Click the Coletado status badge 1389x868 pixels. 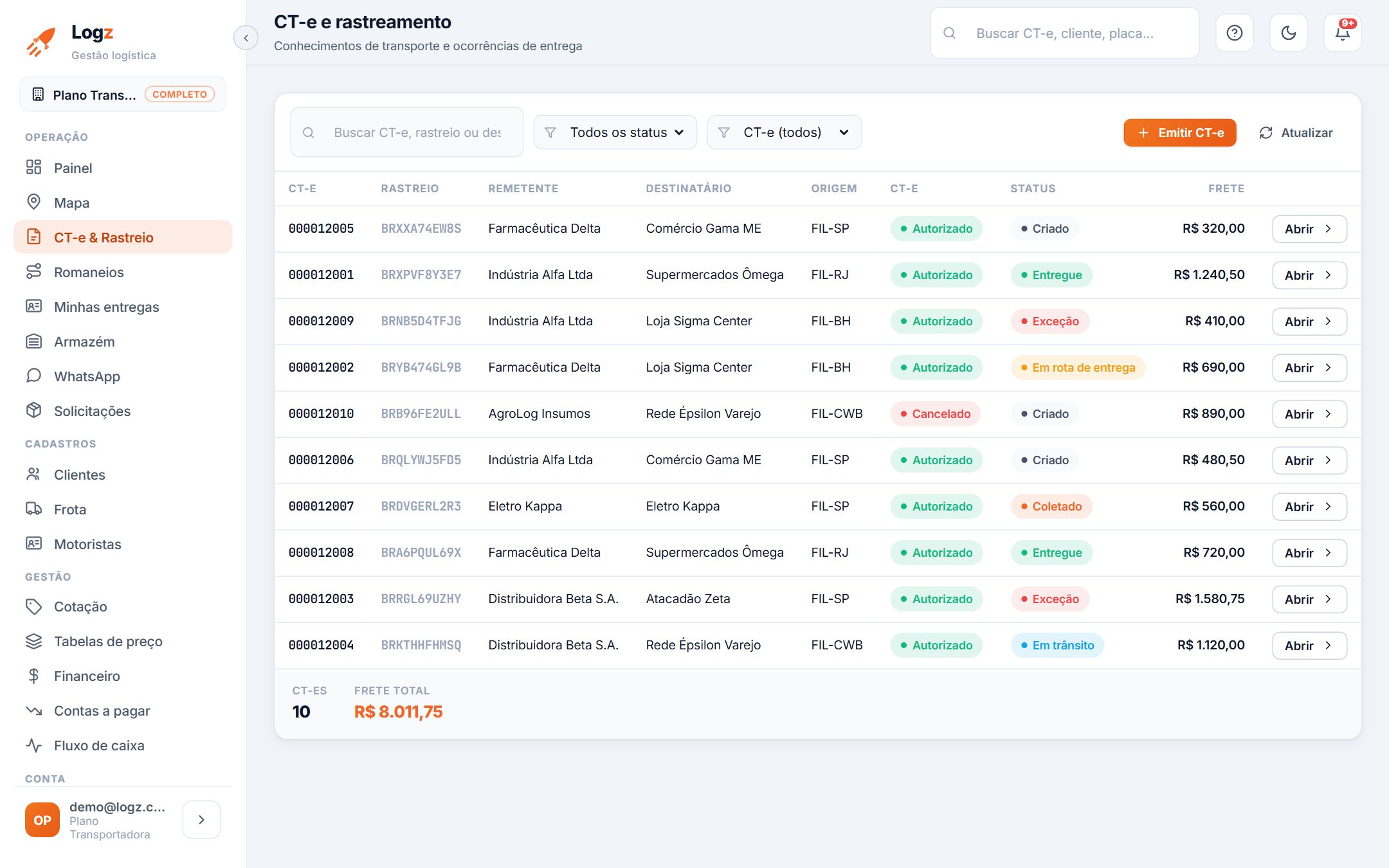coord(1051,507)
